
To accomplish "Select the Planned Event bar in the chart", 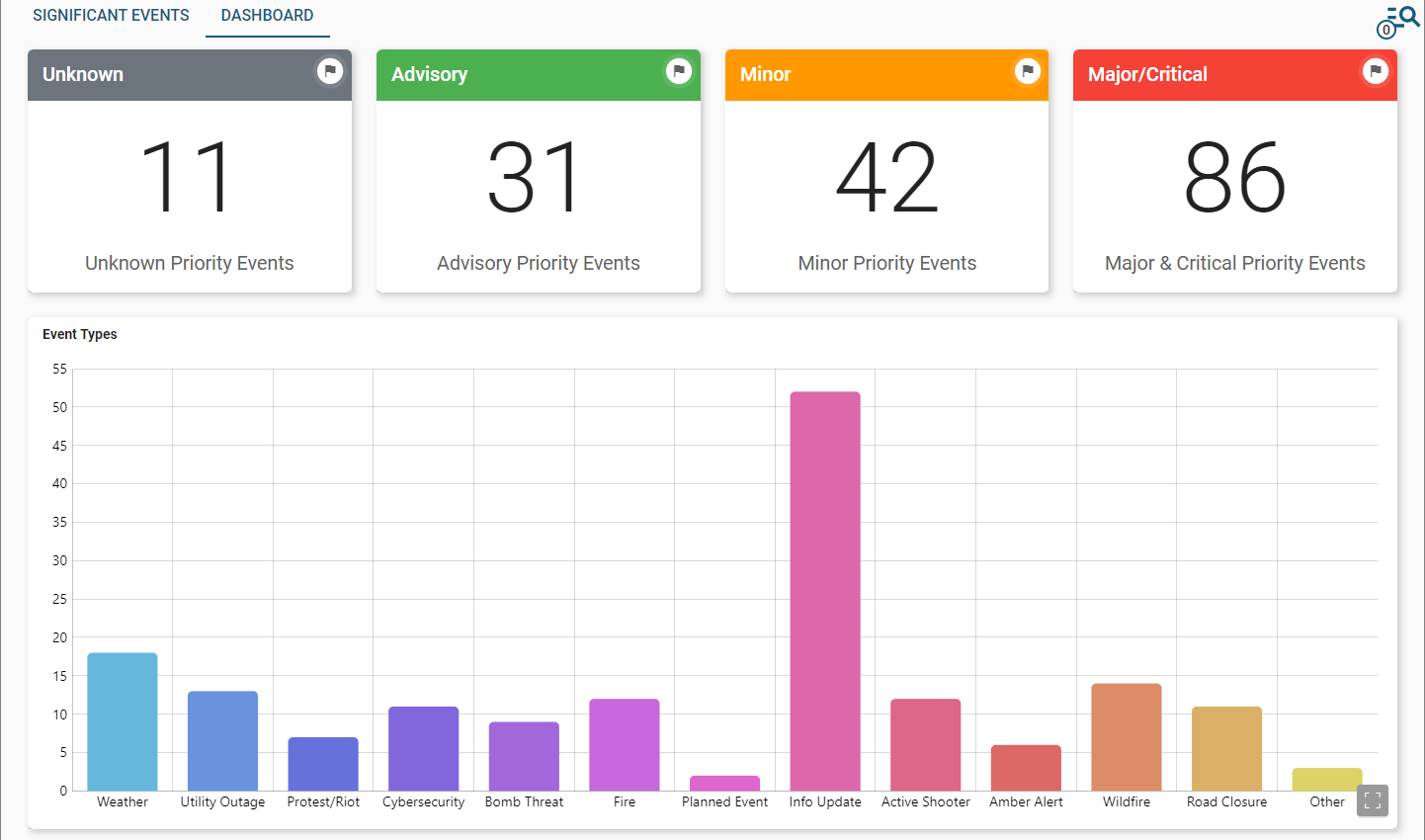I will tap(724, 784).
